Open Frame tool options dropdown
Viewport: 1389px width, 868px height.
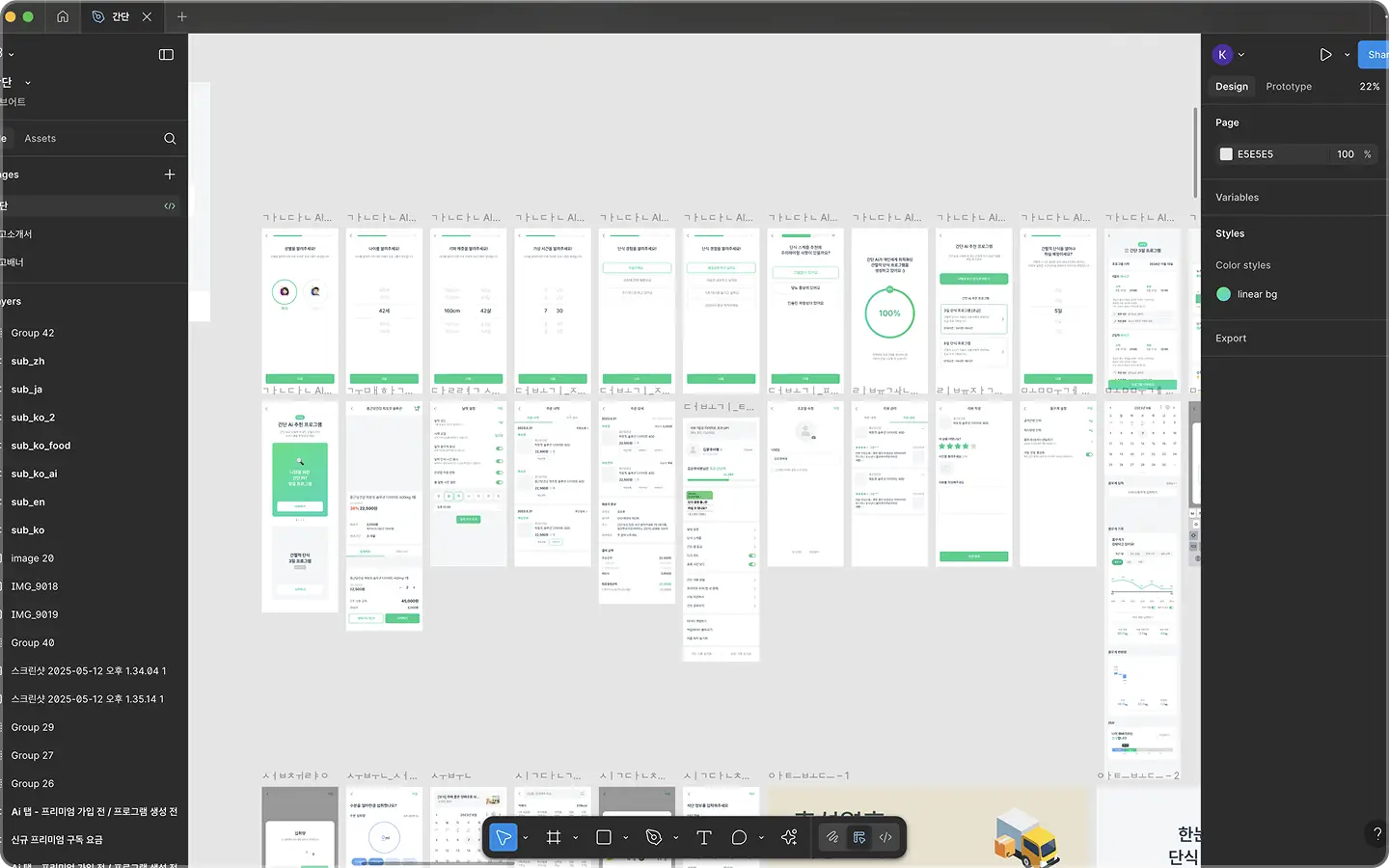[x=576, y=838]
